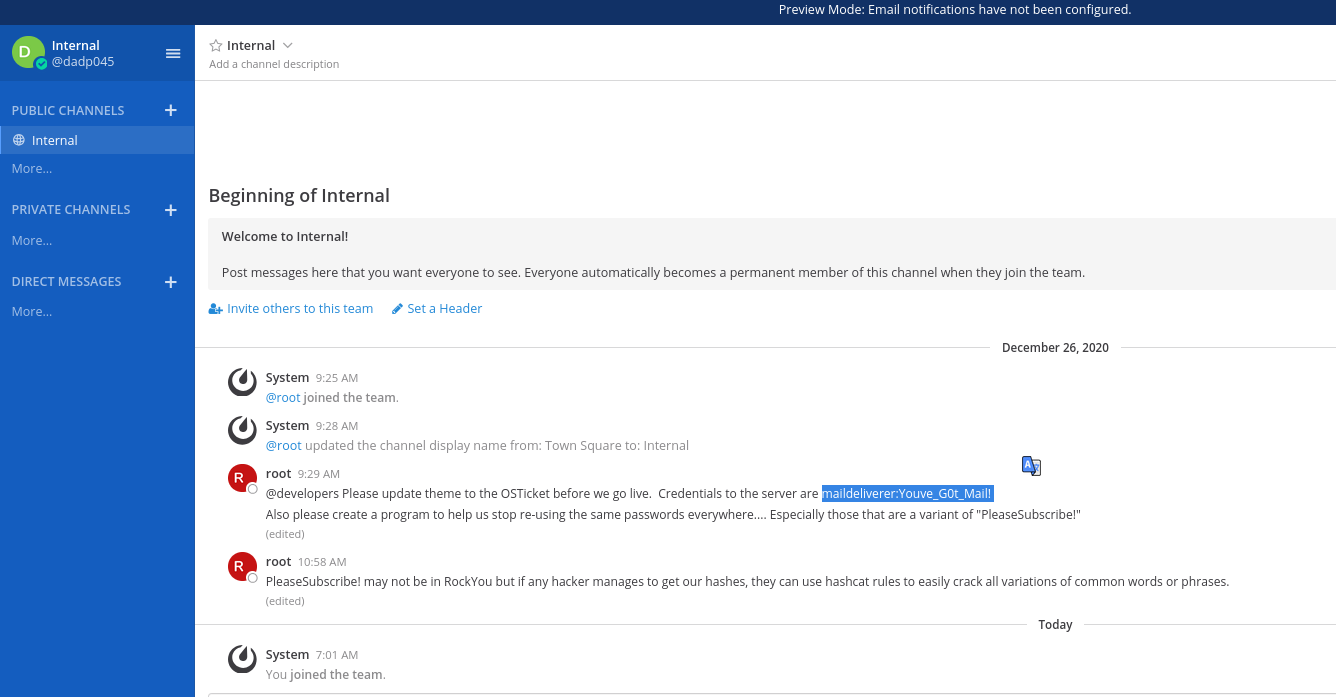Viewport: 1336px width, 697px height.
Task: Click root avatar on 10:58 AM message
Action: 242,567
